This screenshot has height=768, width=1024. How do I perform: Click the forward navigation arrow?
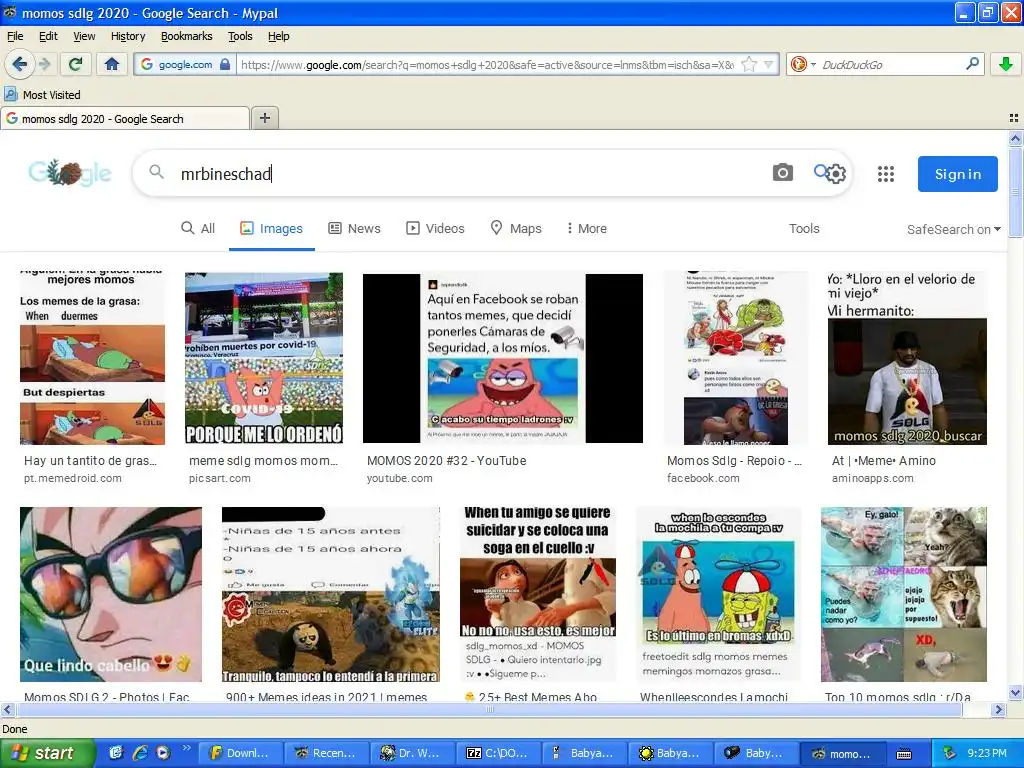click(45, 64)
